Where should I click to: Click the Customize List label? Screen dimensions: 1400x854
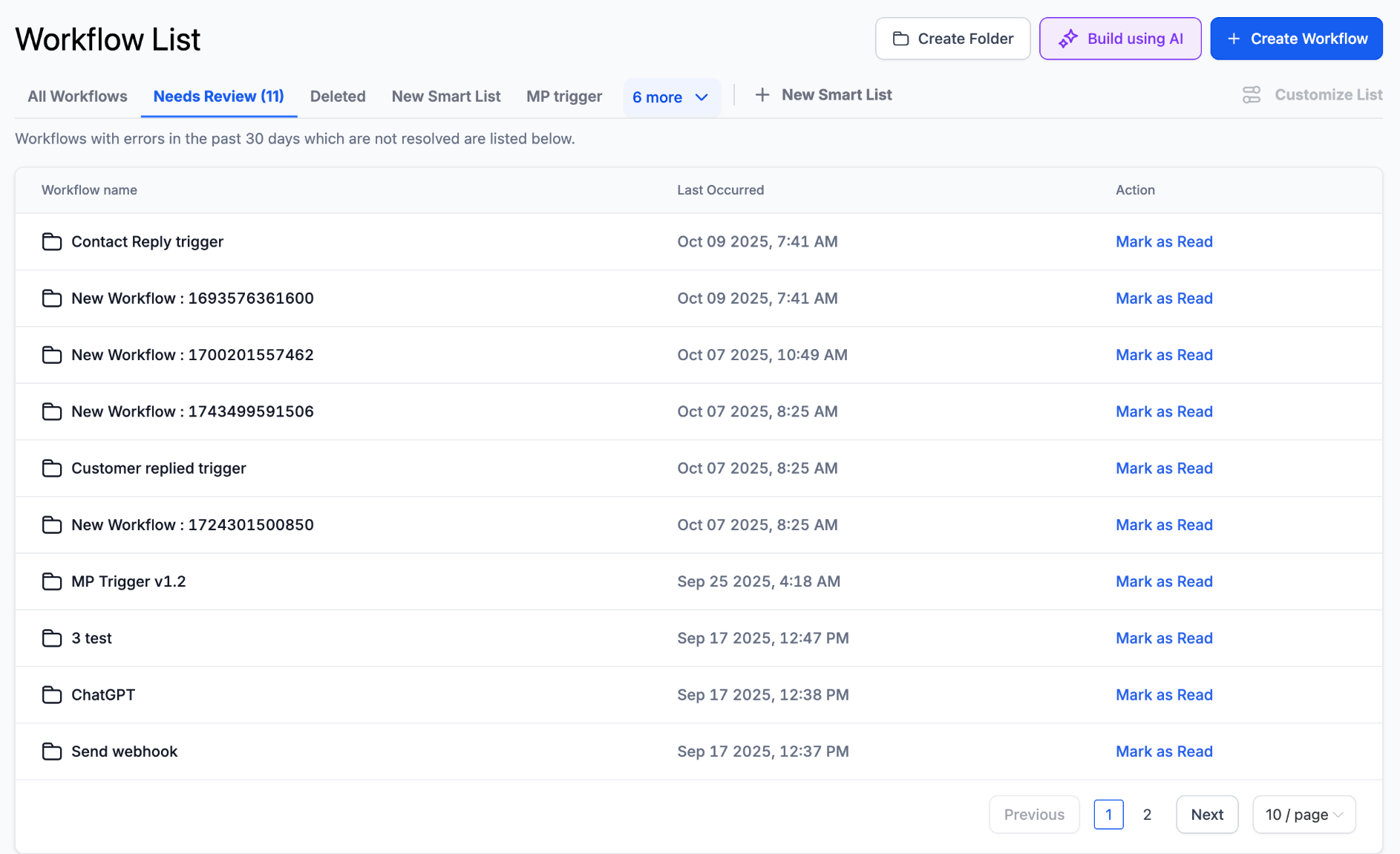click(1329, 95)
